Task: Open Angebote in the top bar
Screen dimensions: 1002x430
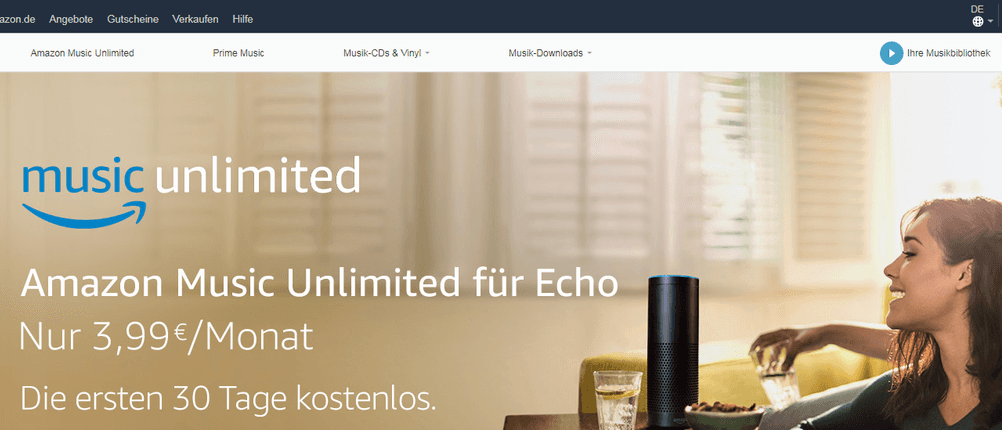Action: pos(71,19)
